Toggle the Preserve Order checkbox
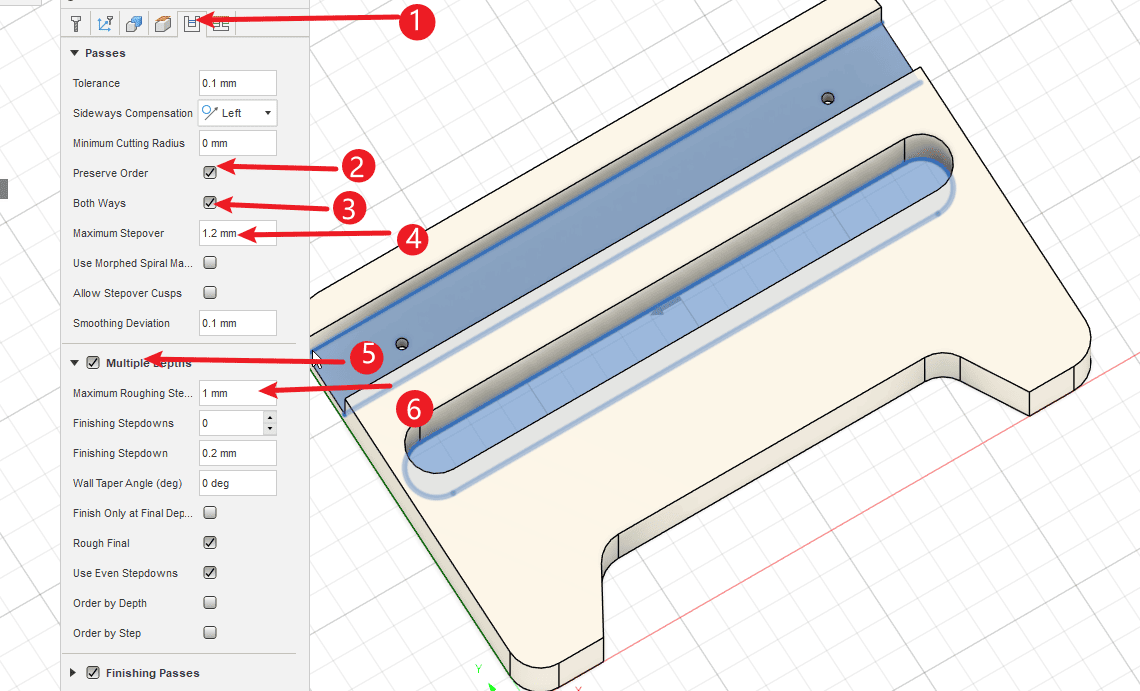The image size is (1140, 691). (210, 173)
